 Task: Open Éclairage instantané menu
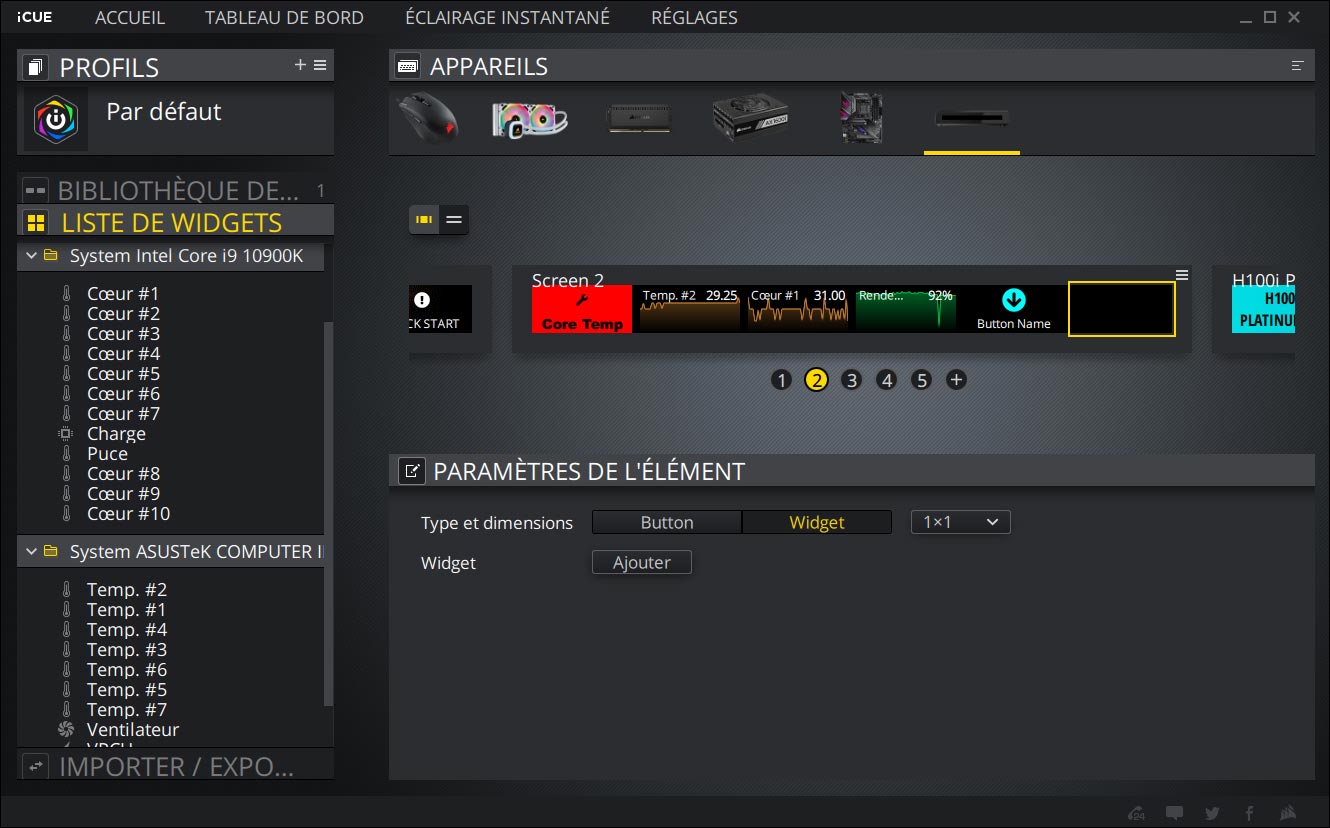click(507, 18)
